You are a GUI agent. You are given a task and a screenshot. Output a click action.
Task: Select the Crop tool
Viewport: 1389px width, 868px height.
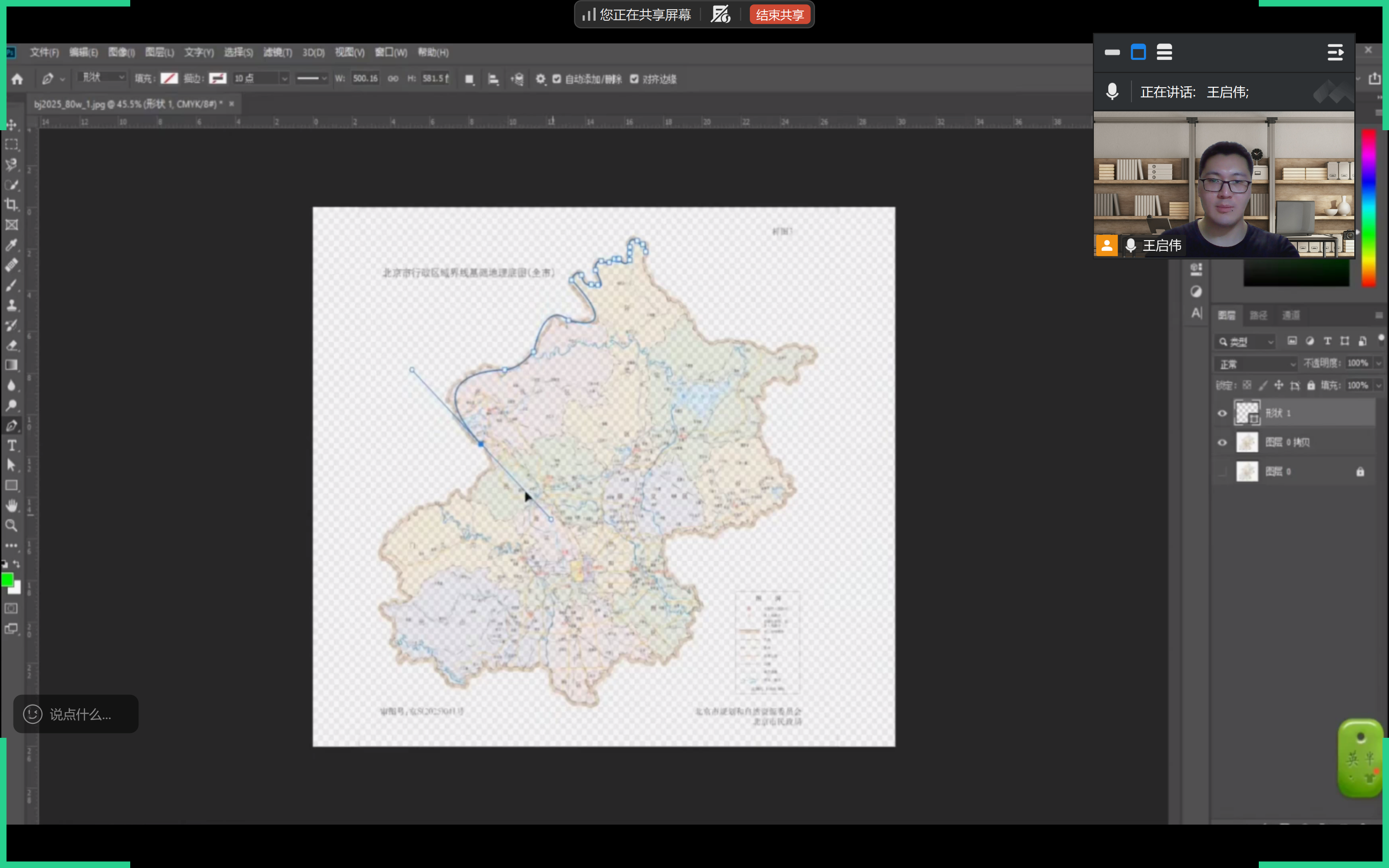[x=12, y=204]
